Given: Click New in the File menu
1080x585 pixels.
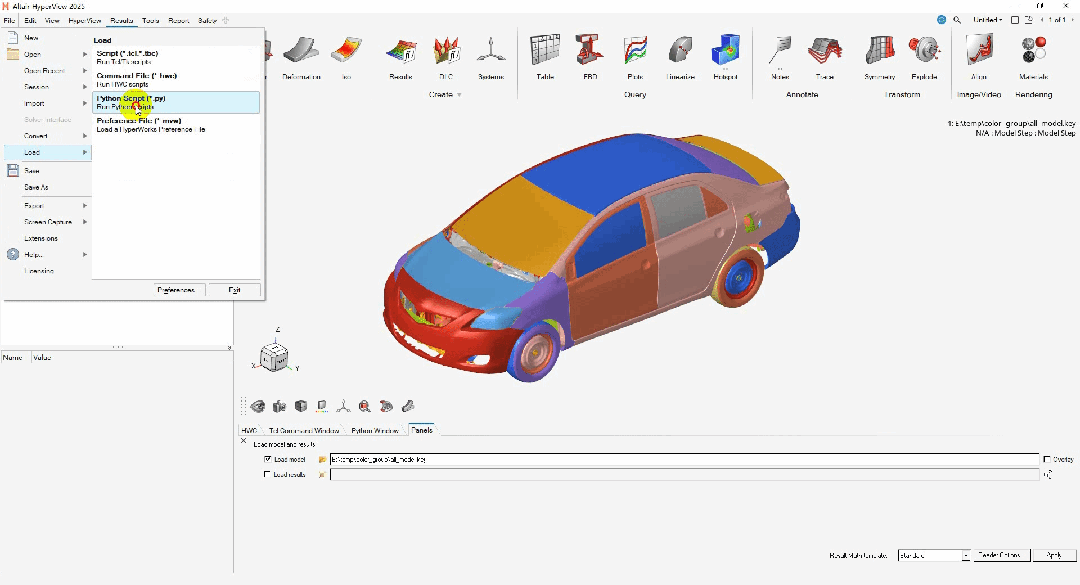Looking at the screenshot, I should 47,38.
